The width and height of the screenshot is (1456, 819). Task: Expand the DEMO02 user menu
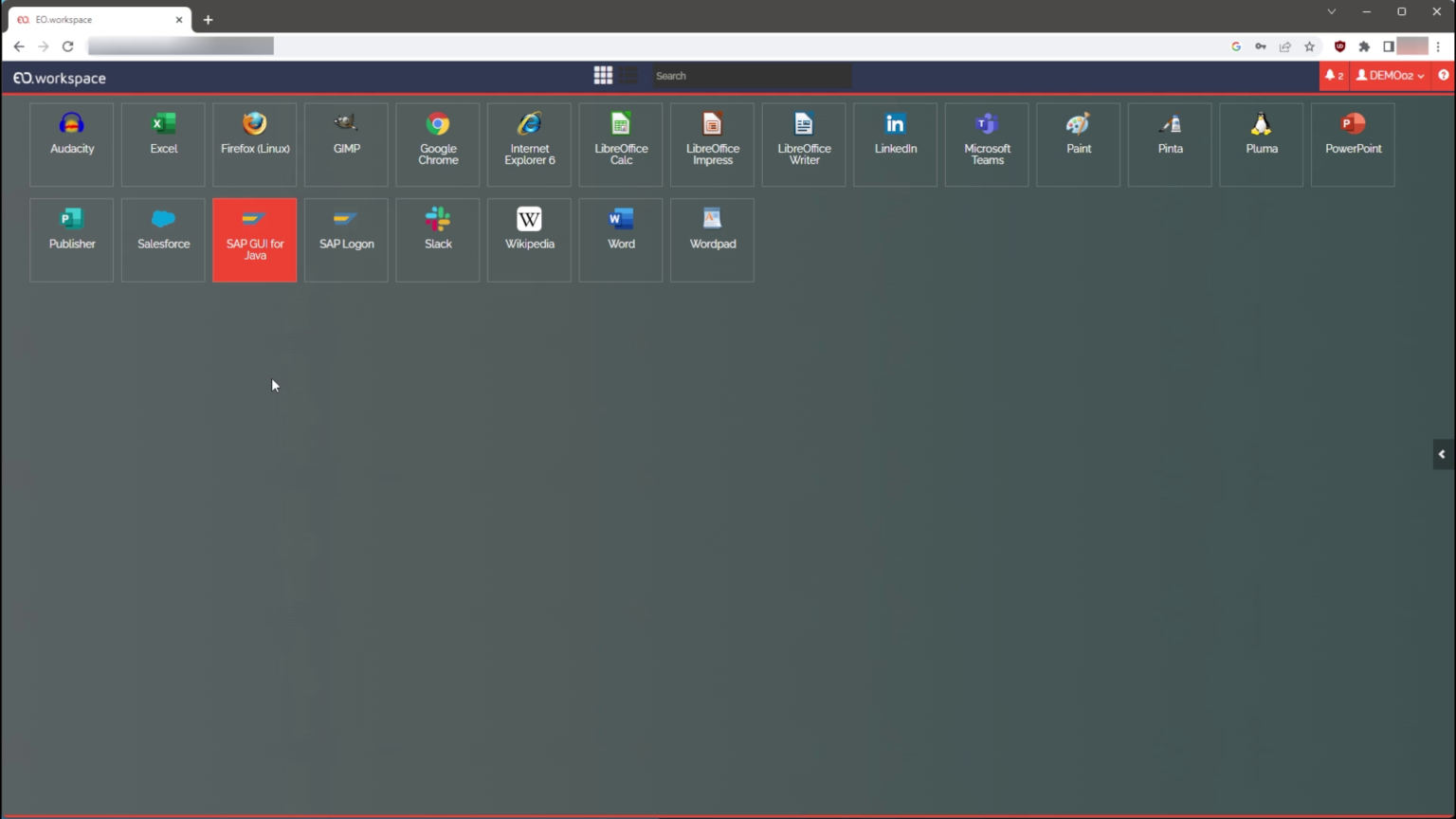click(x=1390, y=76)
